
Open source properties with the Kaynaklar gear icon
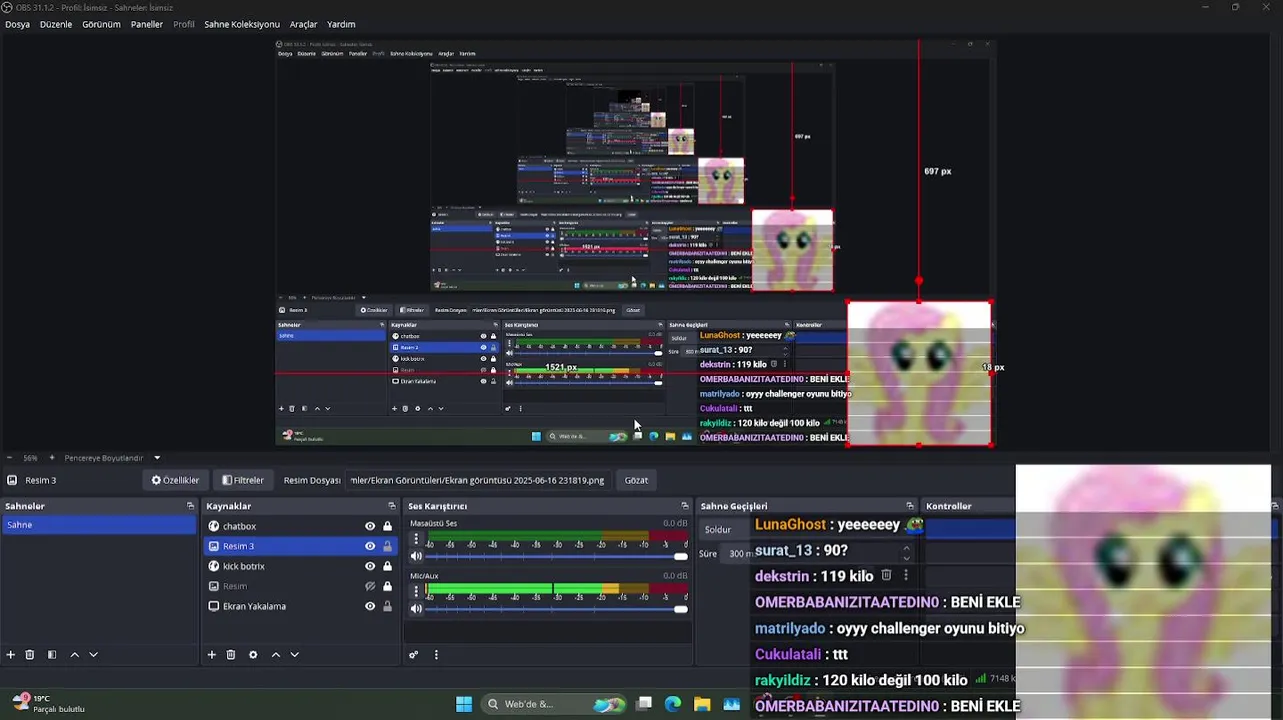tap(253, 655)
